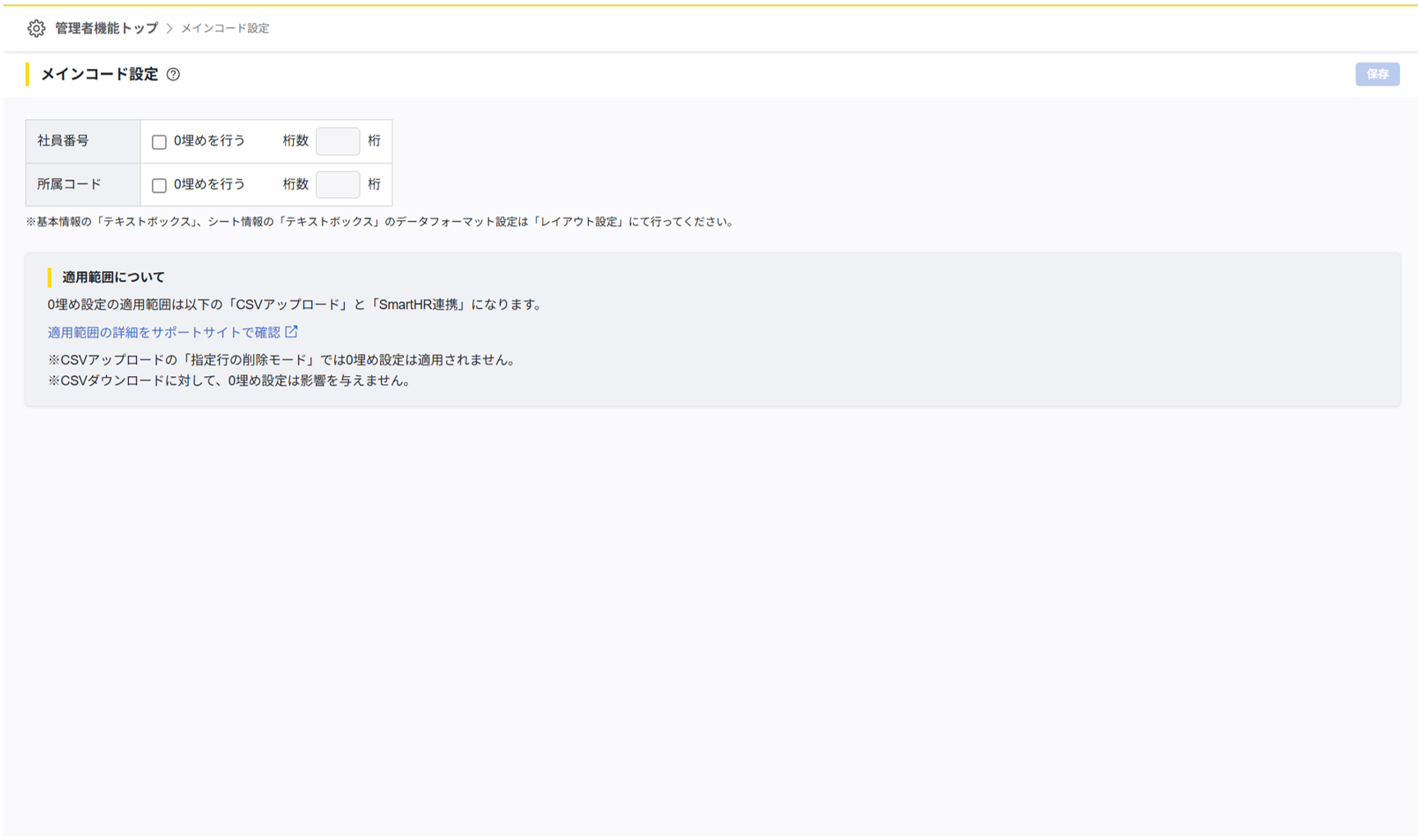Viewport: 1418px width, 840px height.
Task: Open help icon beside メインコード設定 title
Action: (173, 75)
